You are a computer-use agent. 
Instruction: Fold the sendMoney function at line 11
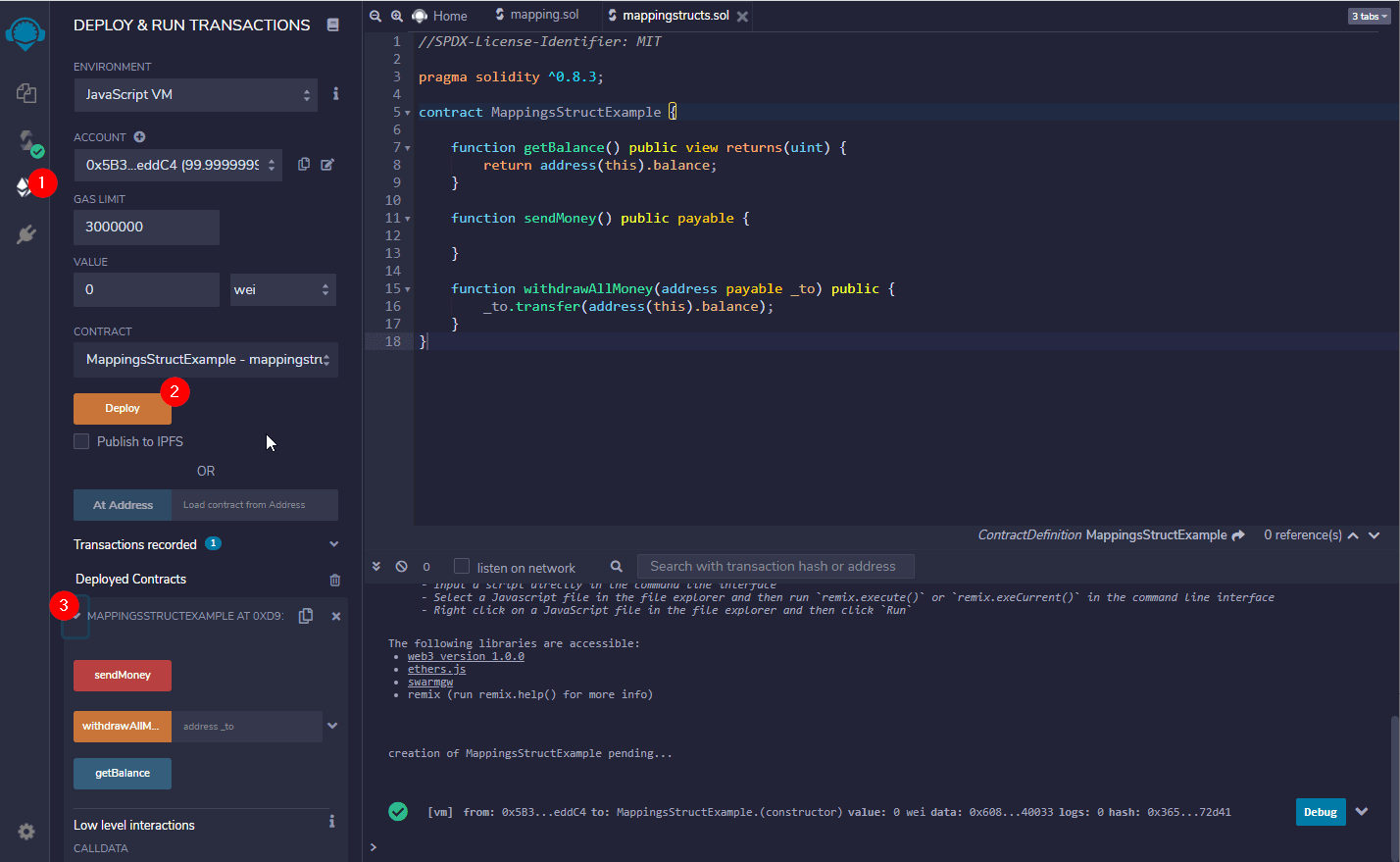click(x=408, y=219)
